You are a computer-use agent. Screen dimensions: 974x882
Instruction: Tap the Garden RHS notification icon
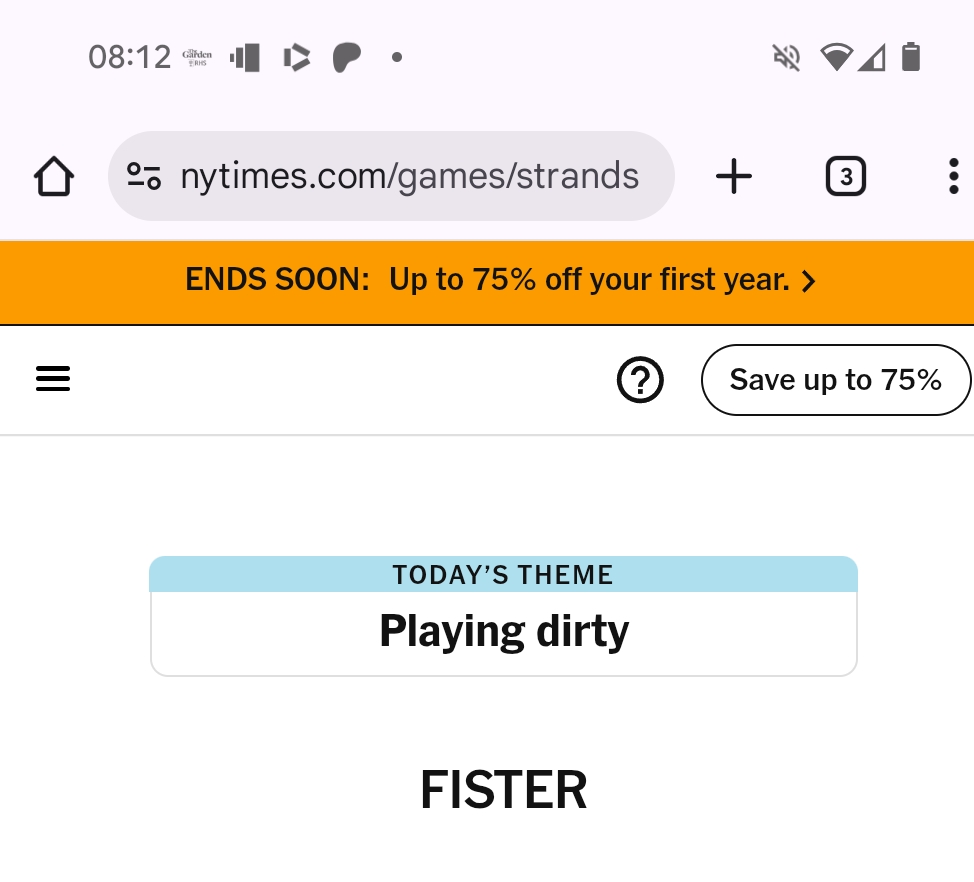[x=197, y=57]
